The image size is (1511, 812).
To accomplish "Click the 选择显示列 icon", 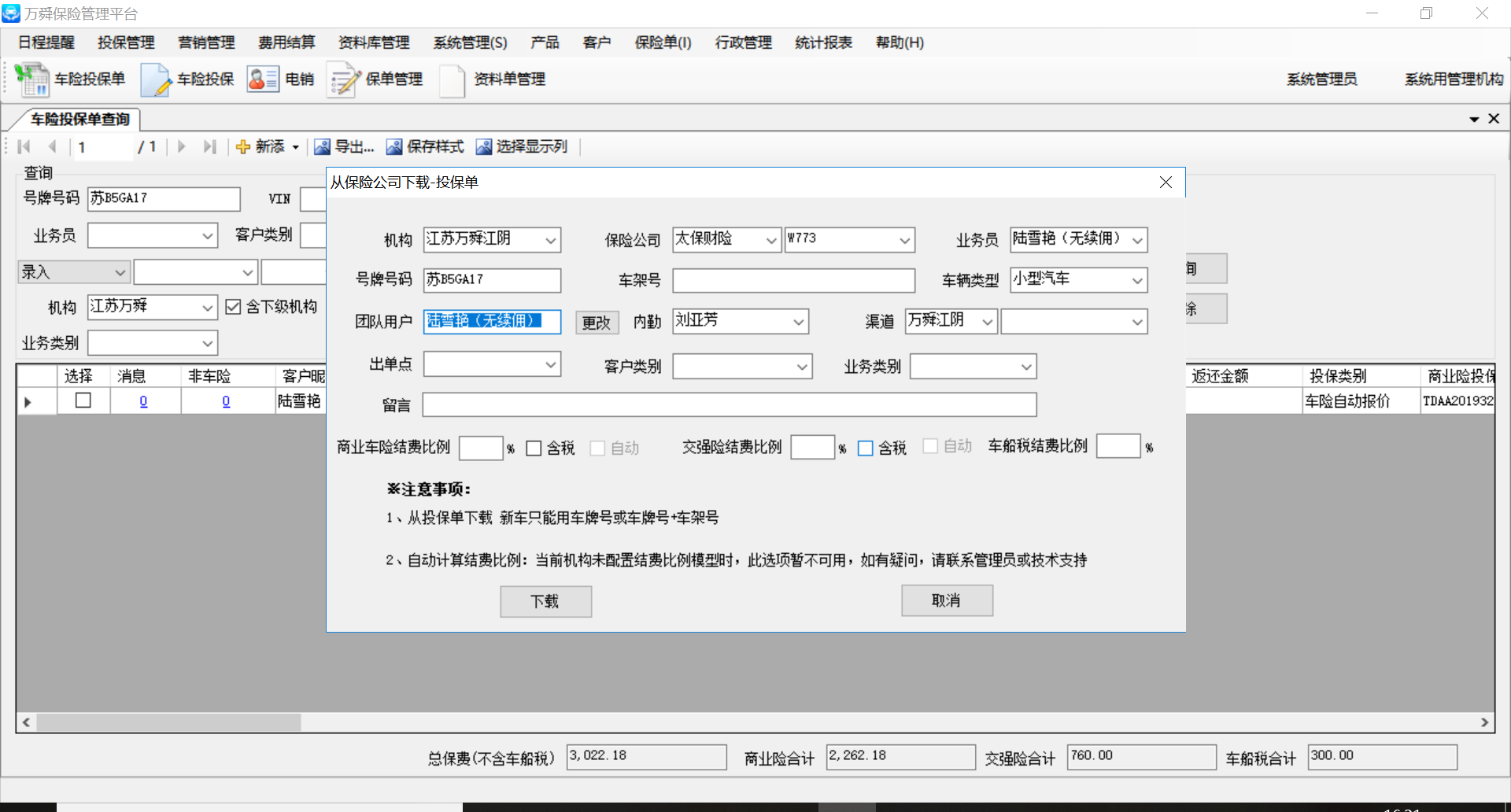I will (483, 147).
